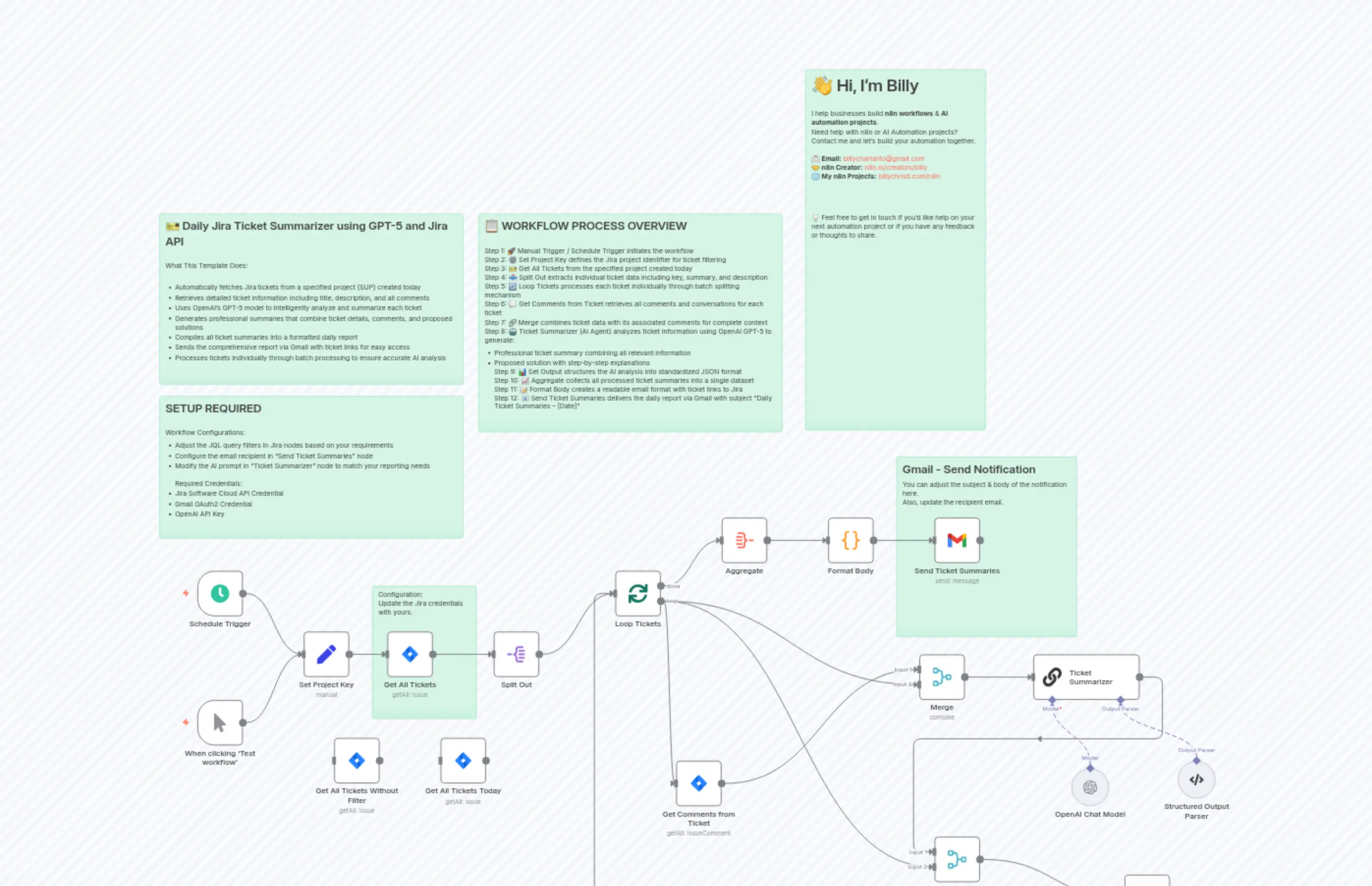Screen dimensions: 1372x886
Task: Open the n8n.io/creators/billy profile link
Action: (896, 167)
